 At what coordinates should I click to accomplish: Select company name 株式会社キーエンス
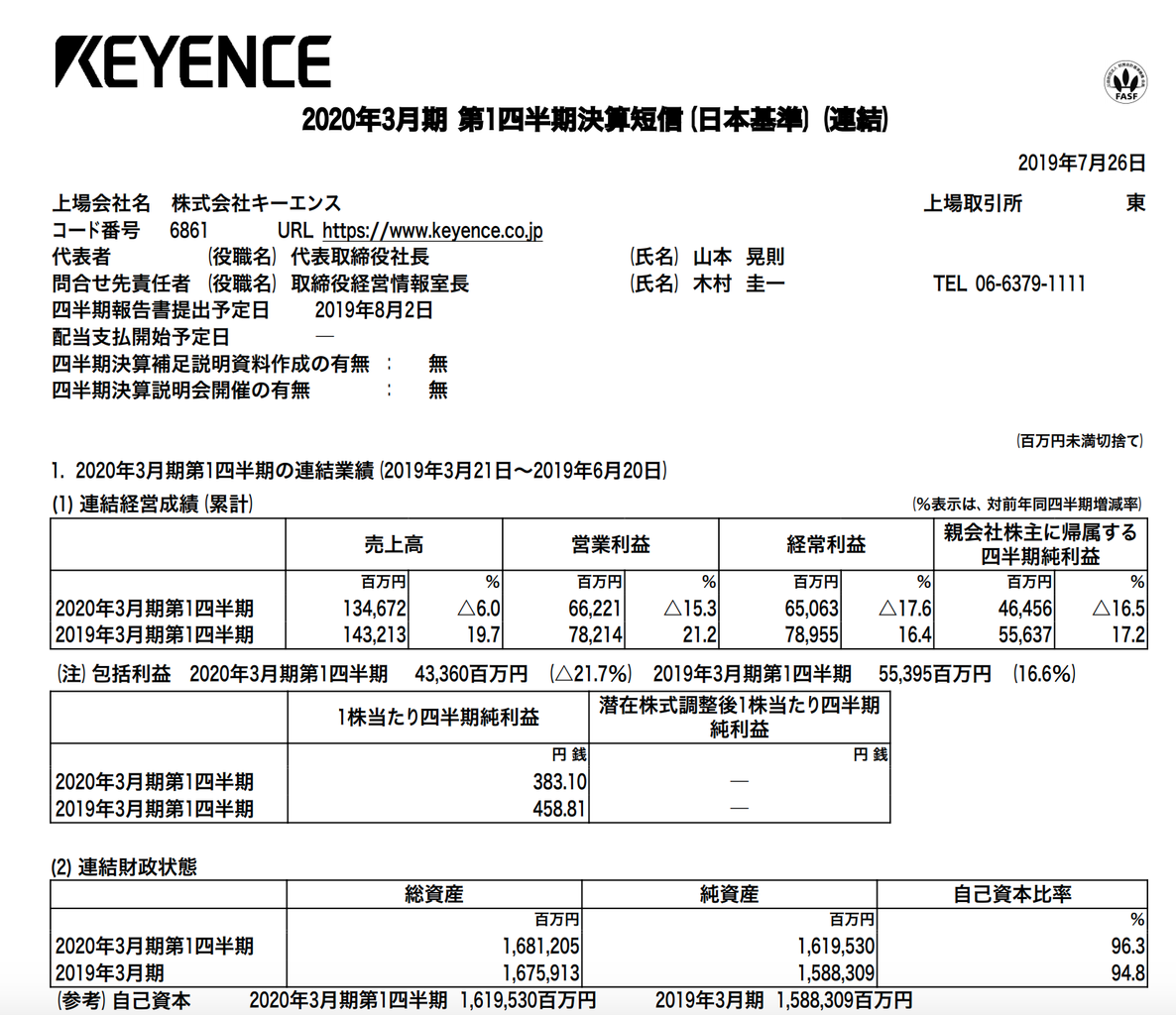(x=256, y=203)
